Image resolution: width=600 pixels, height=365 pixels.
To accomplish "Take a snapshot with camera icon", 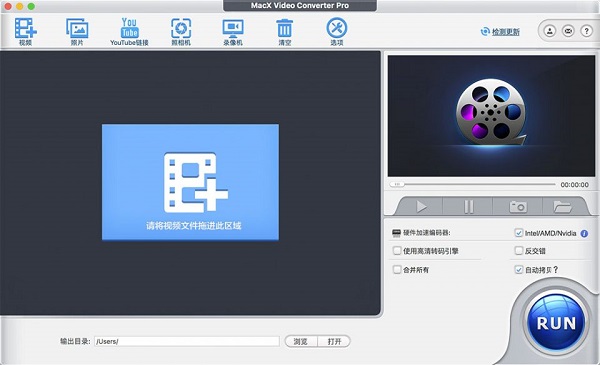I will [x=518, y=207].
